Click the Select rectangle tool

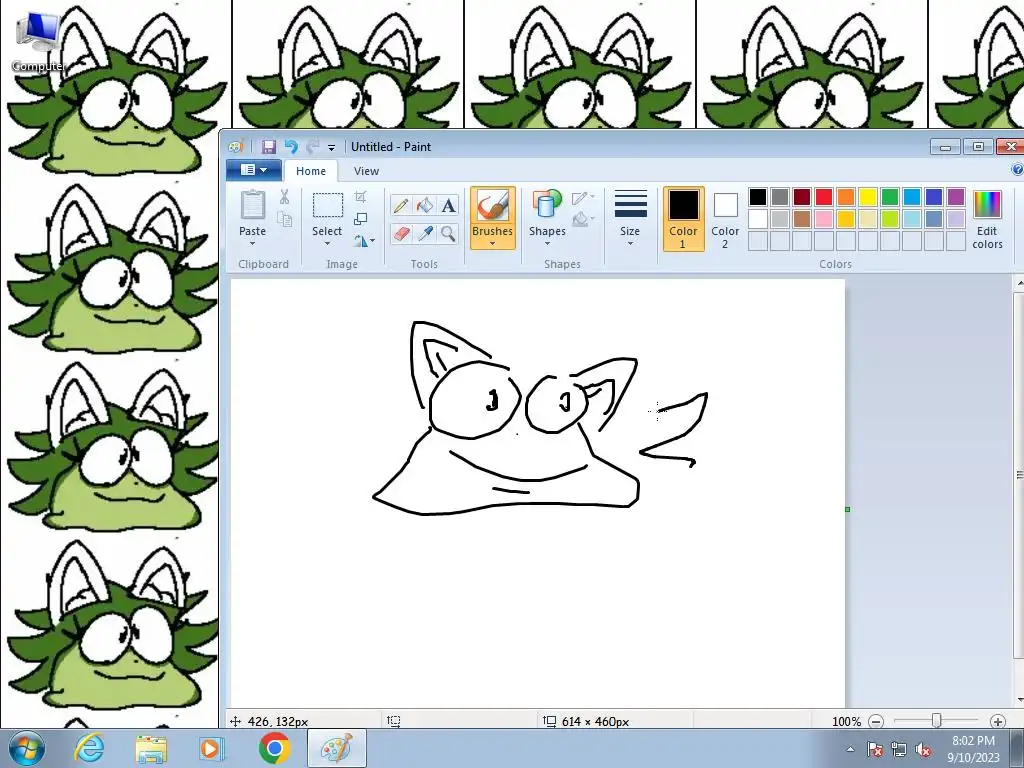click(327, 205)
